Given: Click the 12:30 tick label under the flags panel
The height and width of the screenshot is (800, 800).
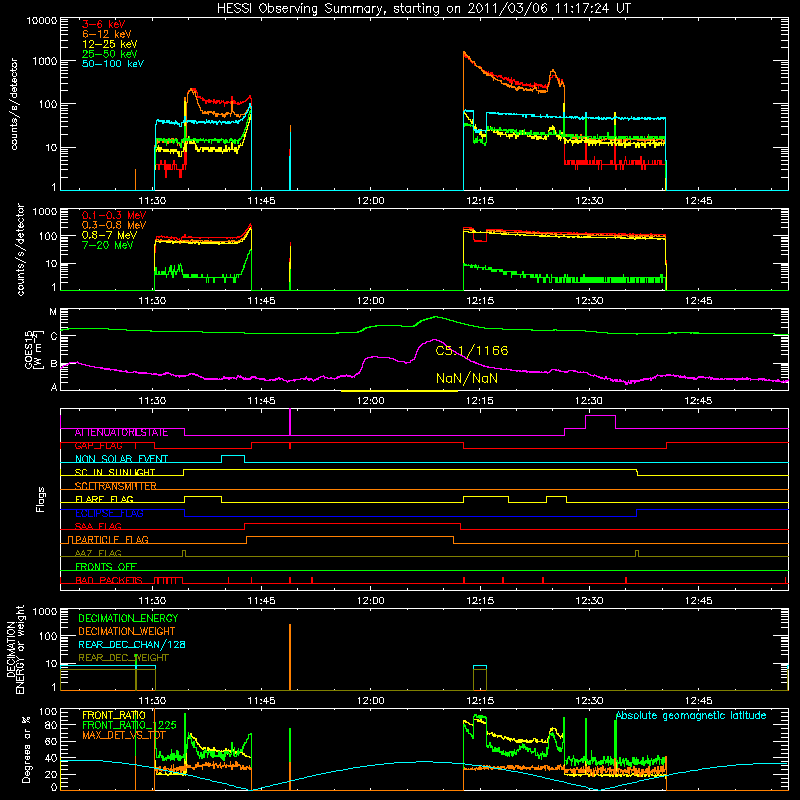Looking at the screenshot, I should tap(589, 601).
